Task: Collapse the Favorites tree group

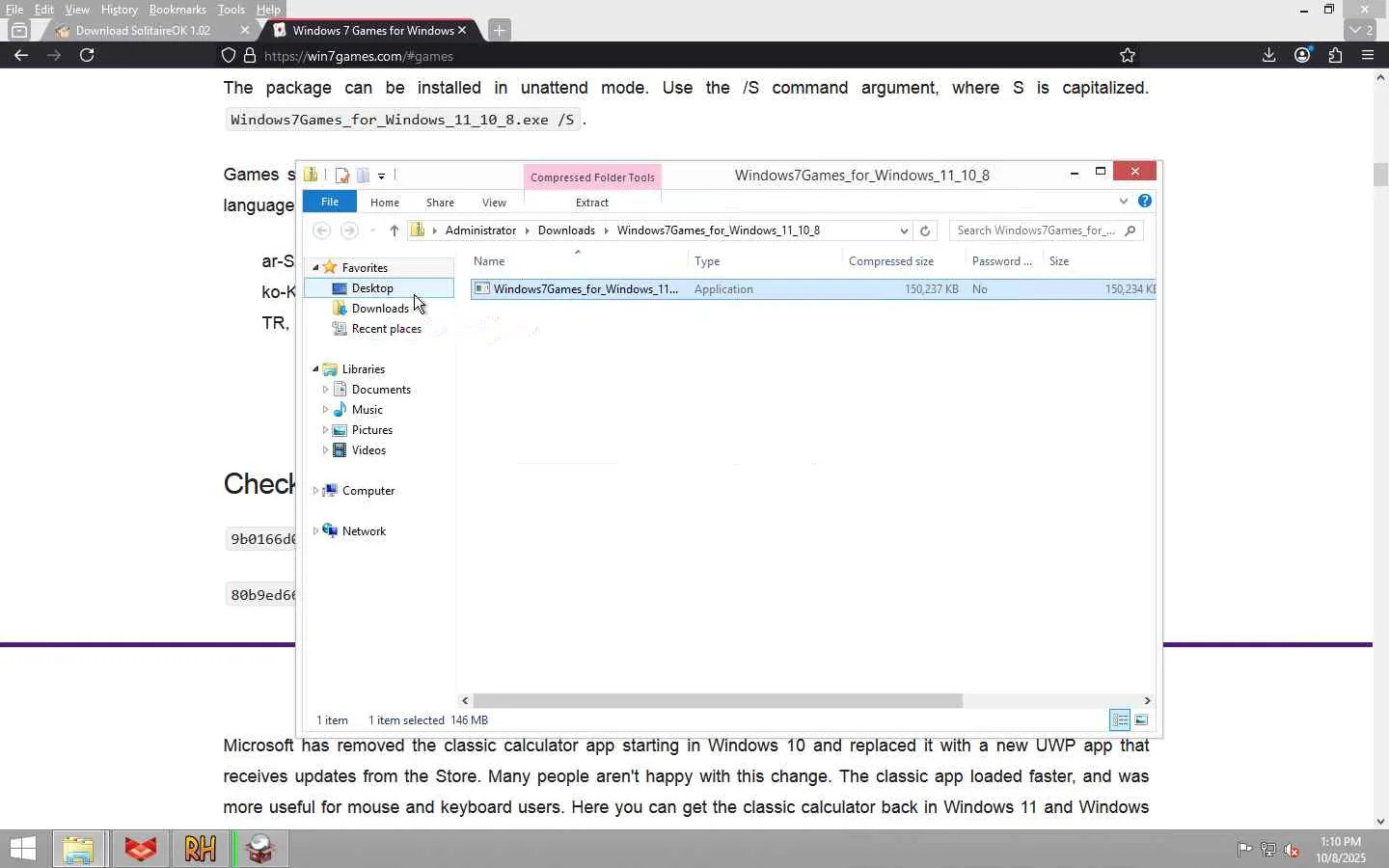Action: 315,267
